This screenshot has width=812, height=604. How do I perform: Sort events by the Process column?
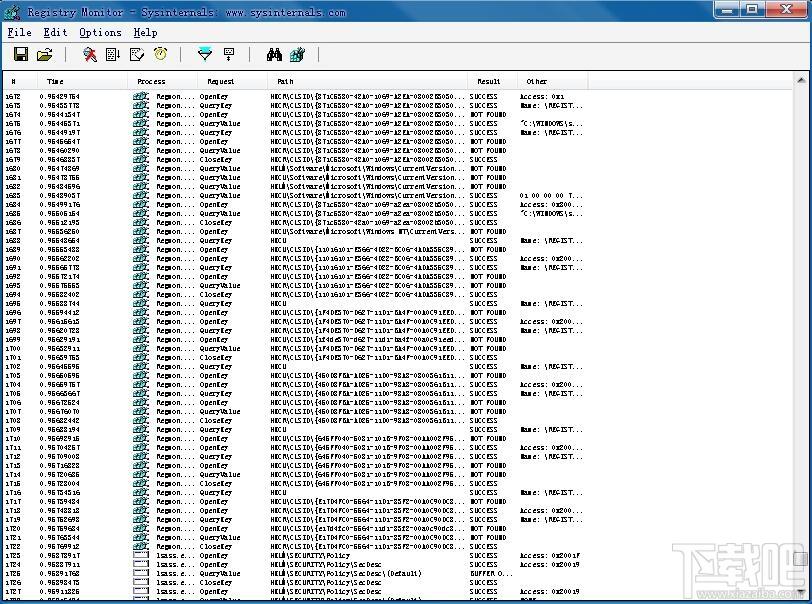click(x=150, y=82)
